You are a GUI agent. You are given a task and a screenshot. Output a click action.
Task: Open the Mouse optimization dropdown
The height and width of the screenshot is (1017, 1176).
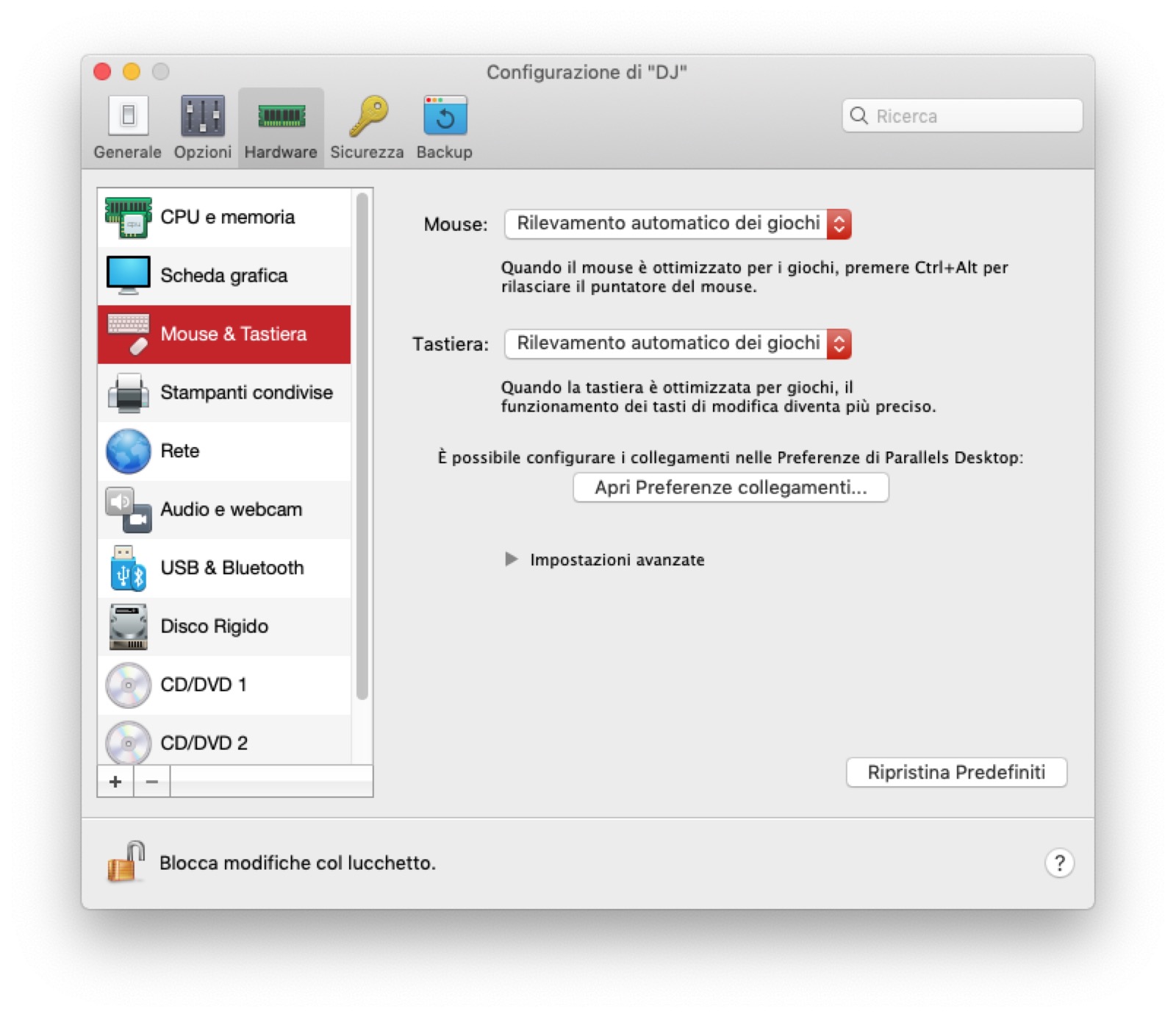click(678, 224)
